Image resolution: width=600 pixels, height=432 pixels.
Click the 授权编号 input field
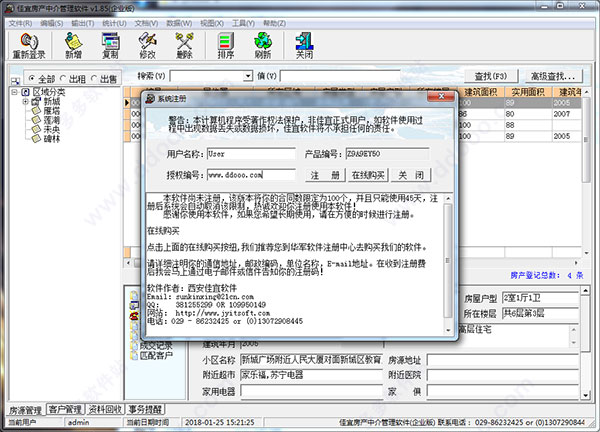pyautogui.click(x=251, y=175)
